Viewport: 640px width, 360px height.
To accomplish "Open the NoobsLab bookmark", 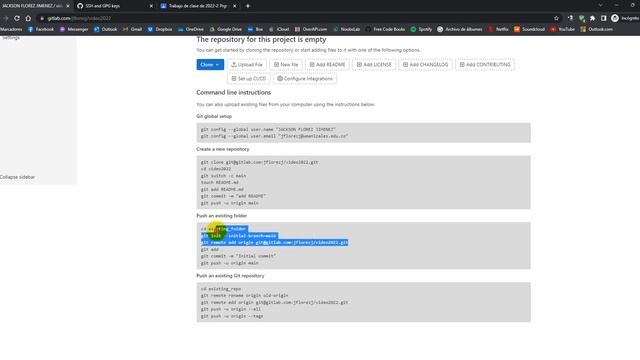I will (347, 29).
